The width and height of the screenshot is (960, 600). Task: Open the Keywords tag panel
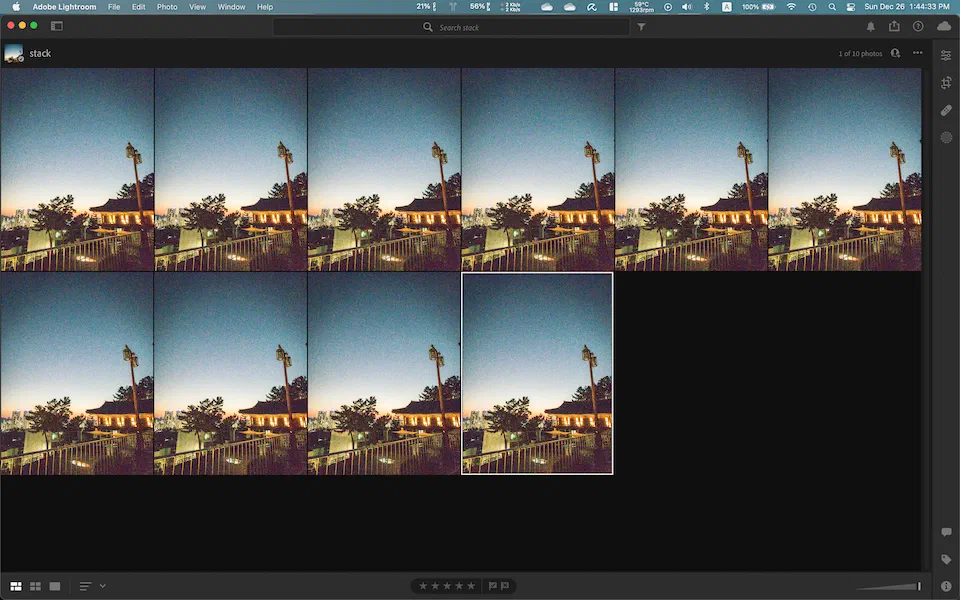(946, 559)
